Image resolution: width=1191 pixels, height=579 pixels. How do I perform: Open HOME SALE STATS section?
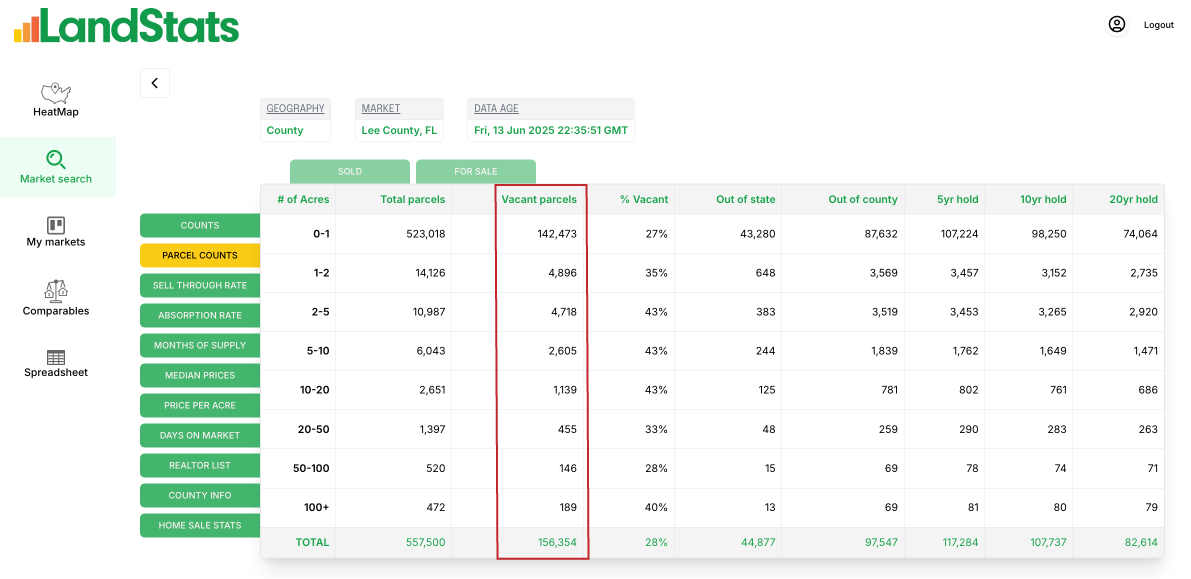coord(200,526)
